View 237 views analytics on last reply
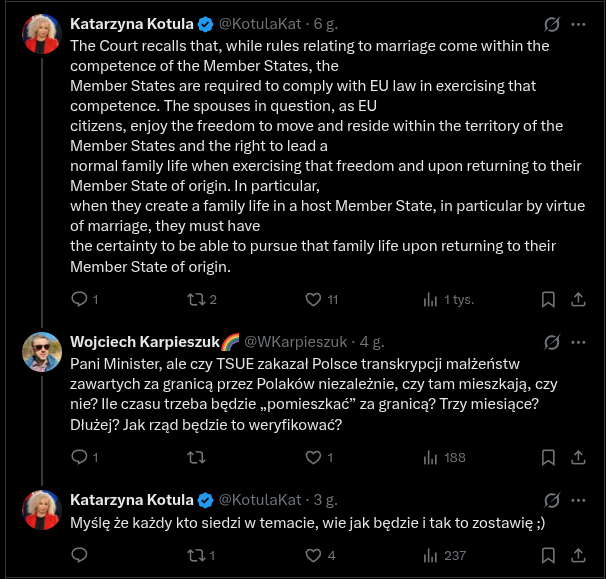The width and height of the screenshot is (606, 579). 431,555
